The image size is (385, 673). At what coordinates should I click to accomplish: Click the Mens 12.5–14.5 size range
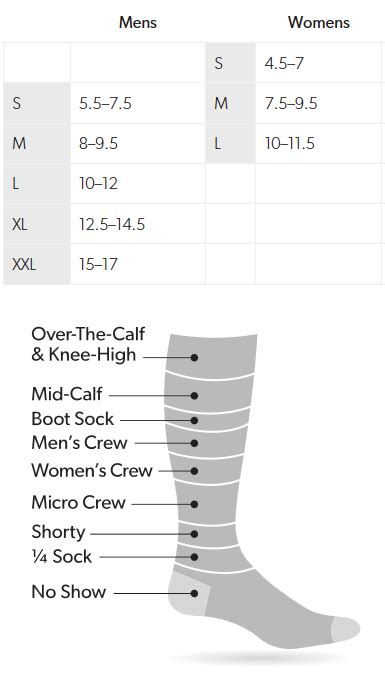click(112, 224)
